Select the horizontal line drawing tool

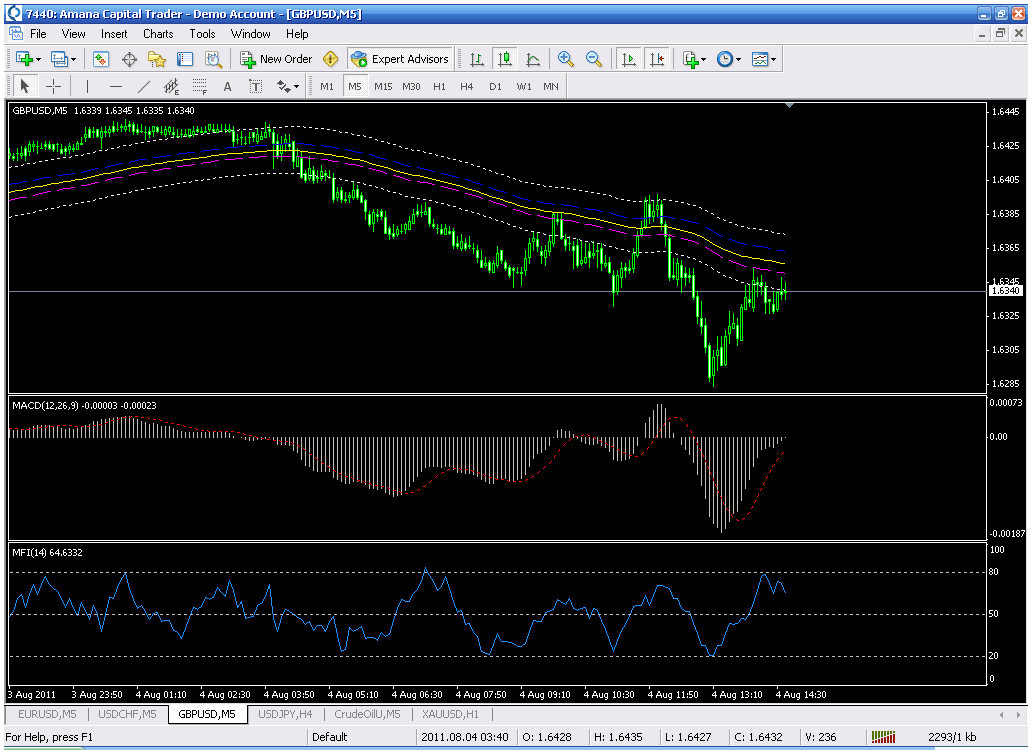pos(116,86)
